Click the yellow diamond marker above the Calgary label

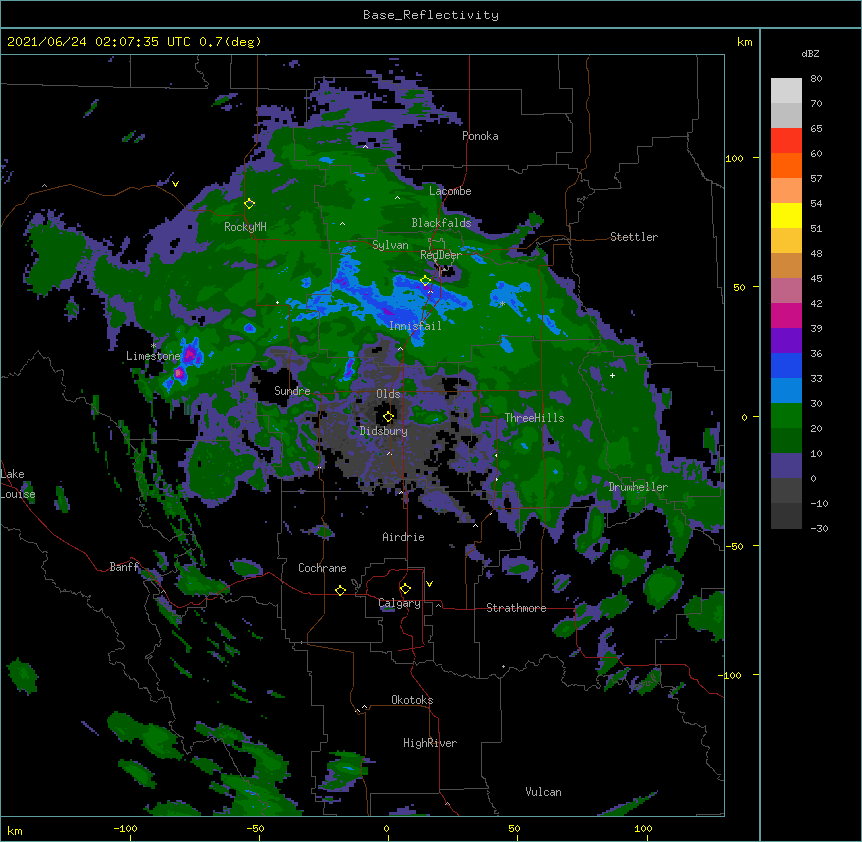(x=405, y=589)
